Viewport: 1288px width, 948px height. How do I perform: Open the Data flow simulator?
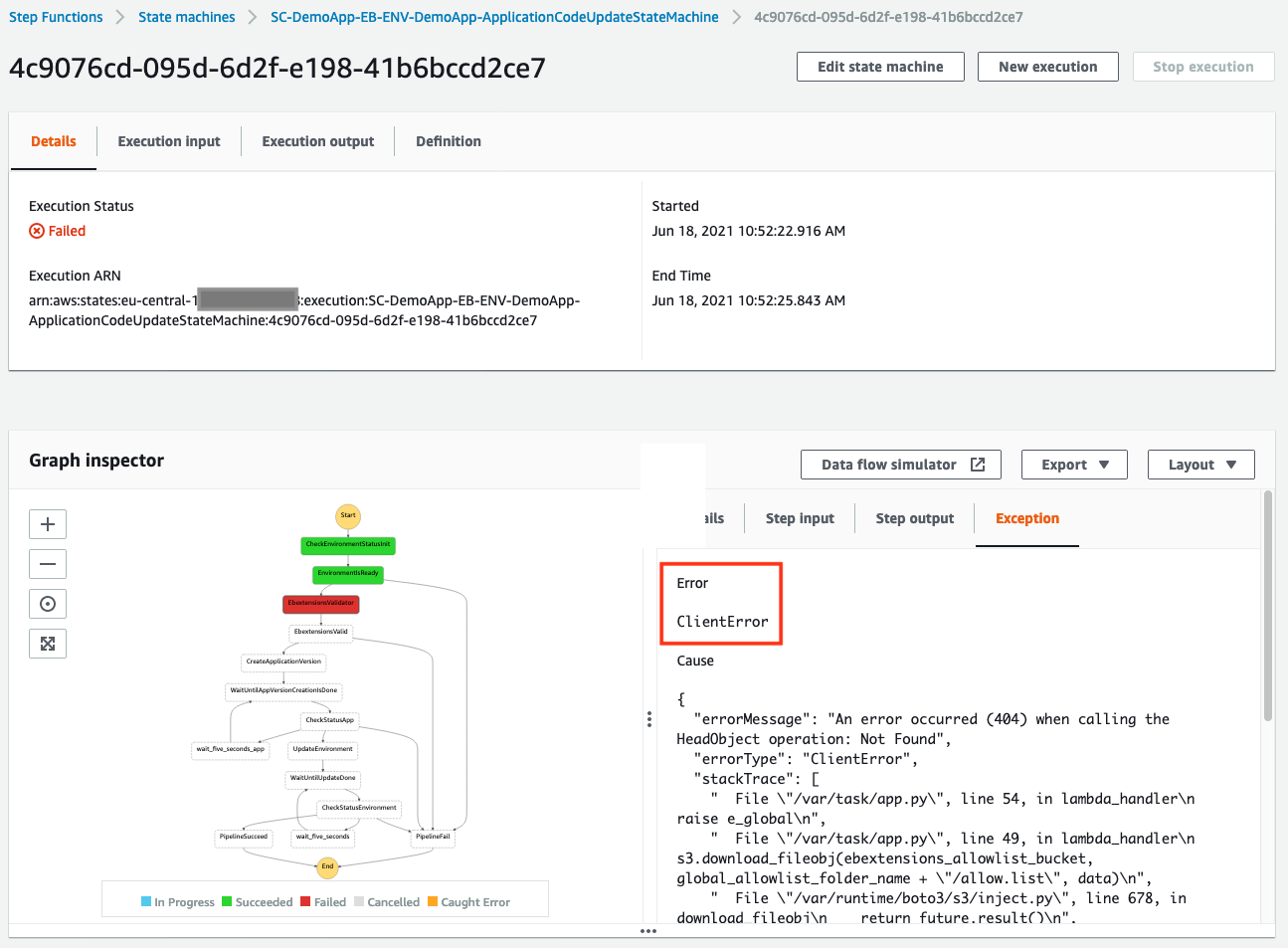(x=901, y=465)
